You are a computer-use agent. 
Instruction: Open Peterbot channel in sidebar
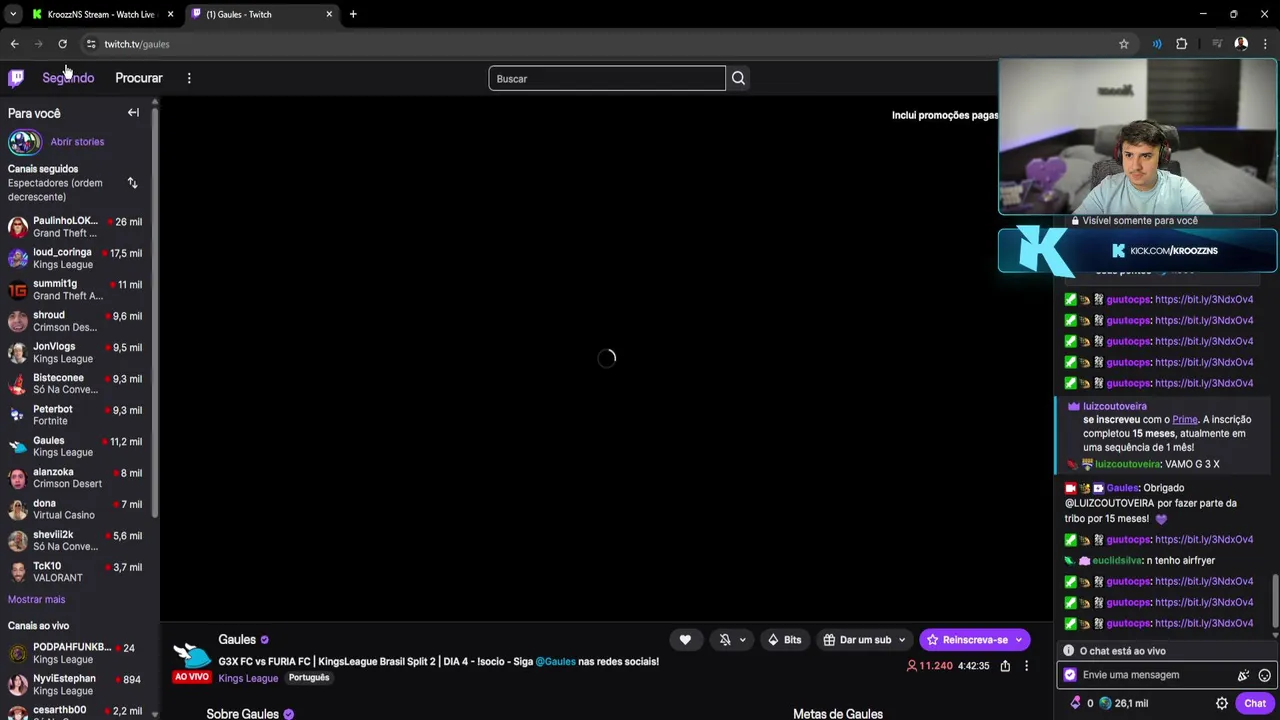pyautogui.click(x=78, y=415)
